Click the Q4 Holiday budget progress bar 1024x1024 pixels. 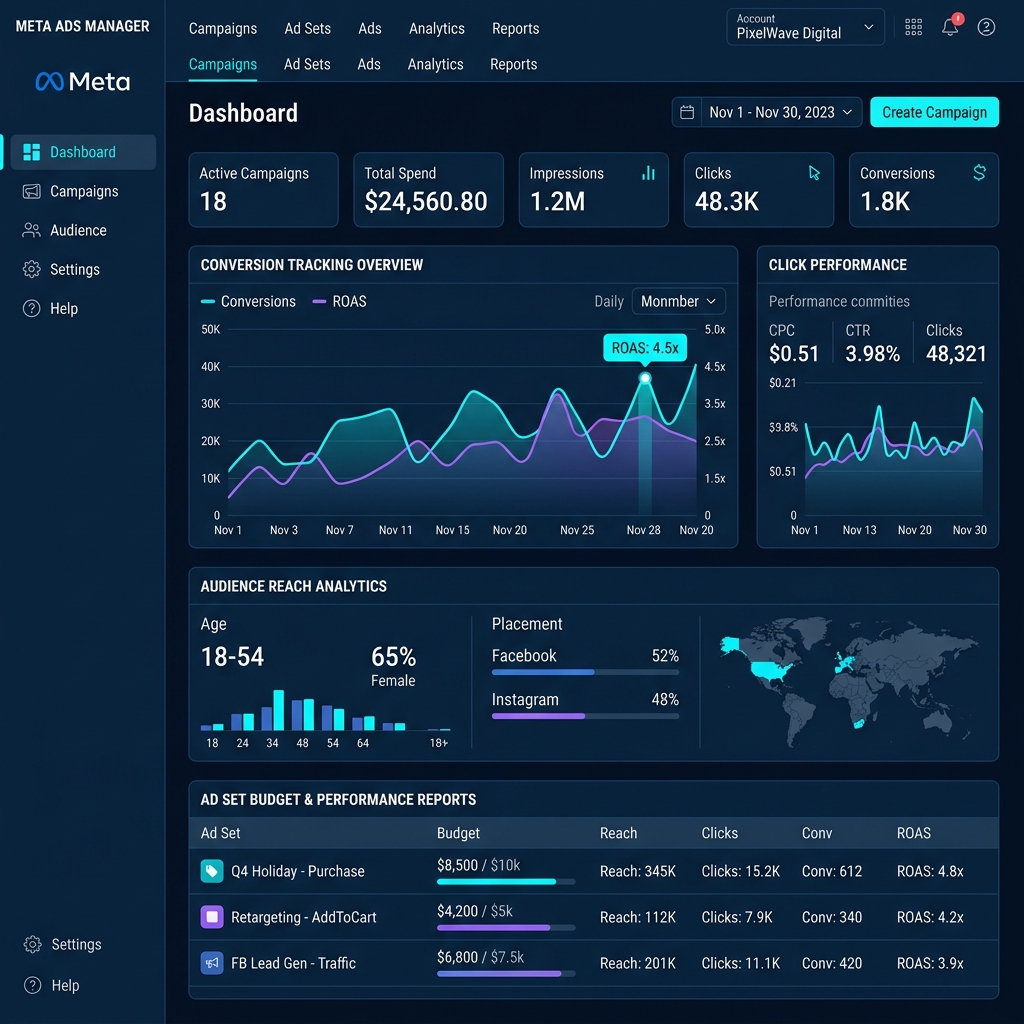506,882
